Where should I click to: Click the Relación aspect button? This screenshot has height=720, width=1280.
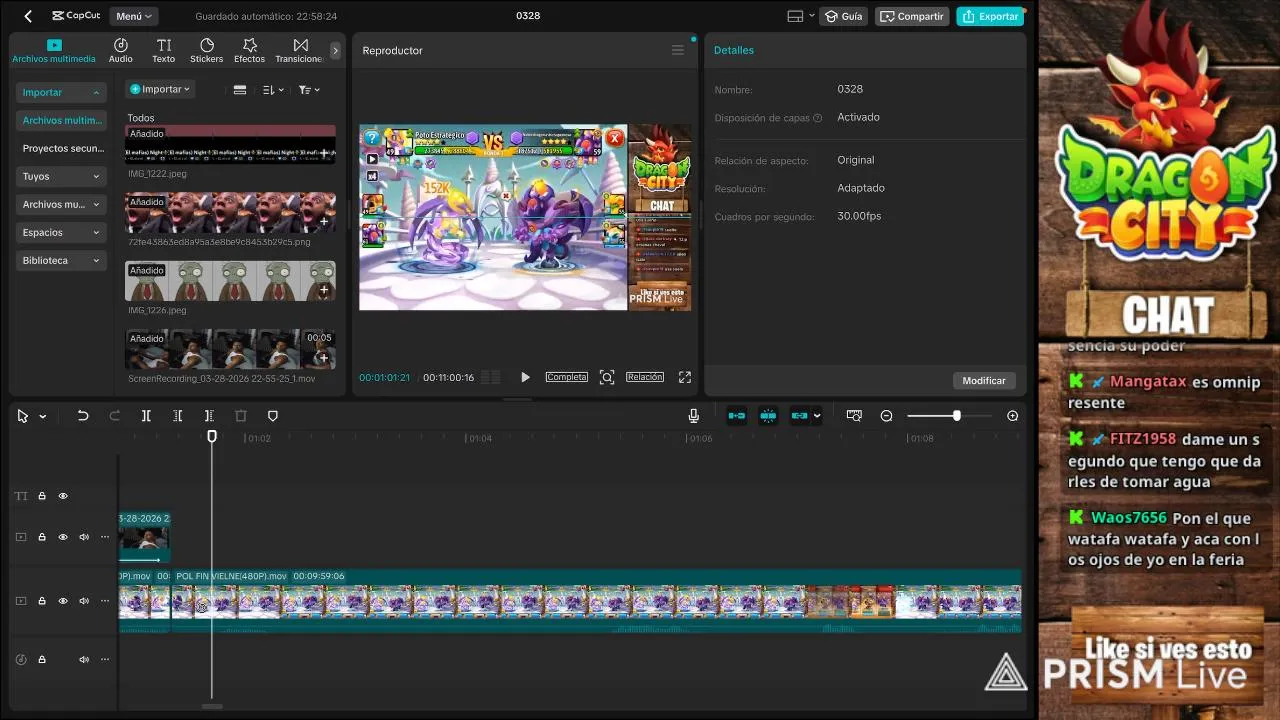[x=645, y=377]
